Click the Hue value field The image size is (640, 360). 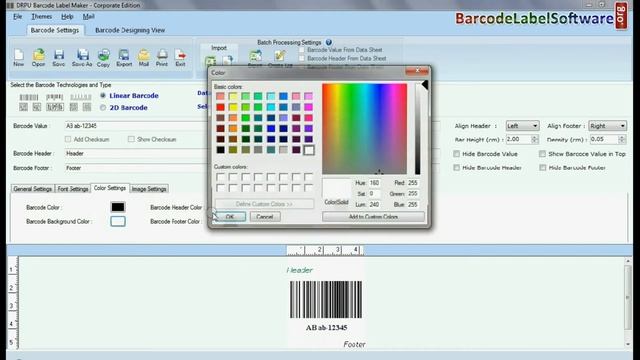[374, 183]
